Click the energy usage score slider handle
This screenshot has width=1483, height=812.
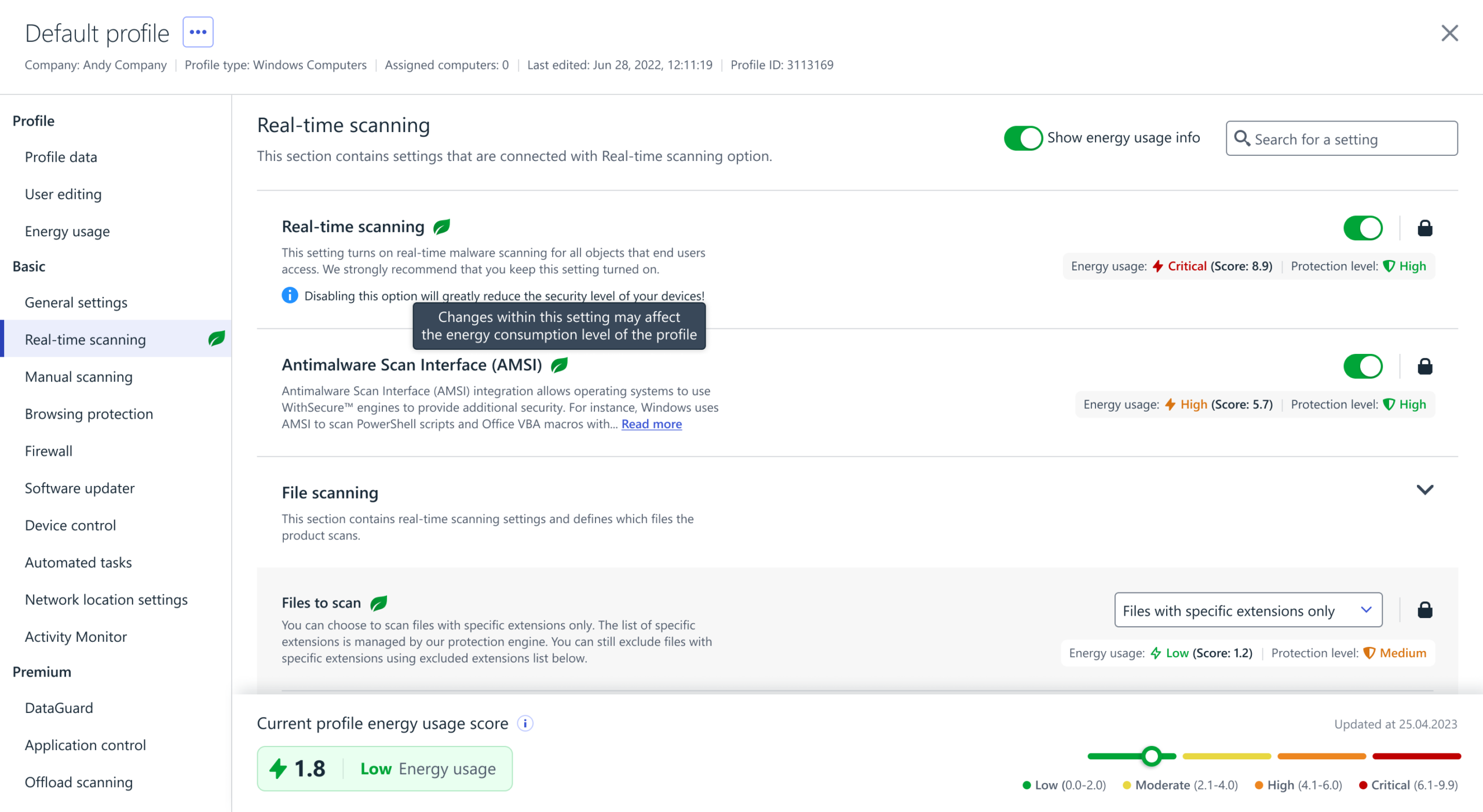pos(1152,756)
